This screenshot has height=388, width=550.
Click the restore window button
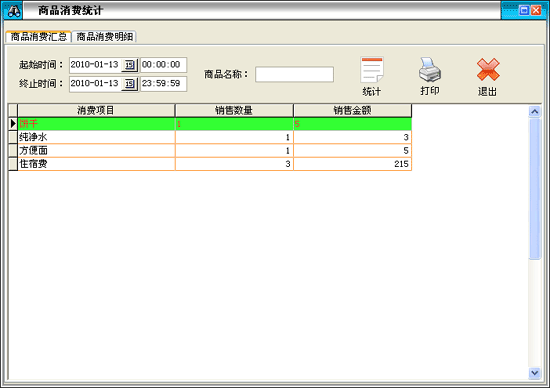pyautogui.click(x=524, y=11)
